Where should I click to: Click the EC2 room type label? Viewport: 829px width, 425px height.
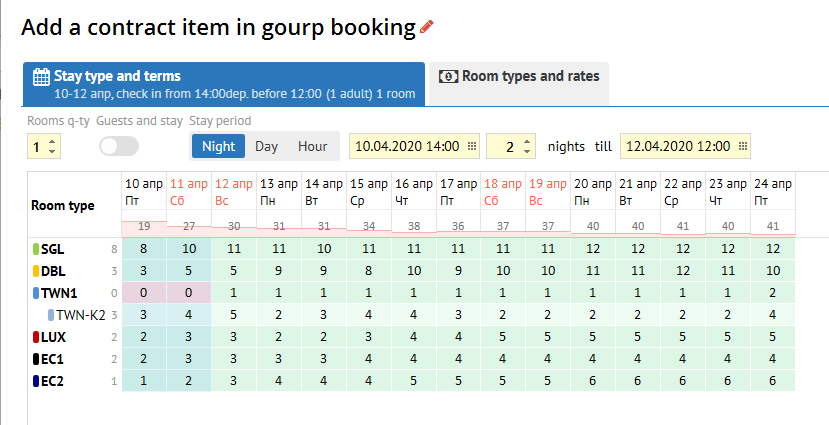coord(53,380)
